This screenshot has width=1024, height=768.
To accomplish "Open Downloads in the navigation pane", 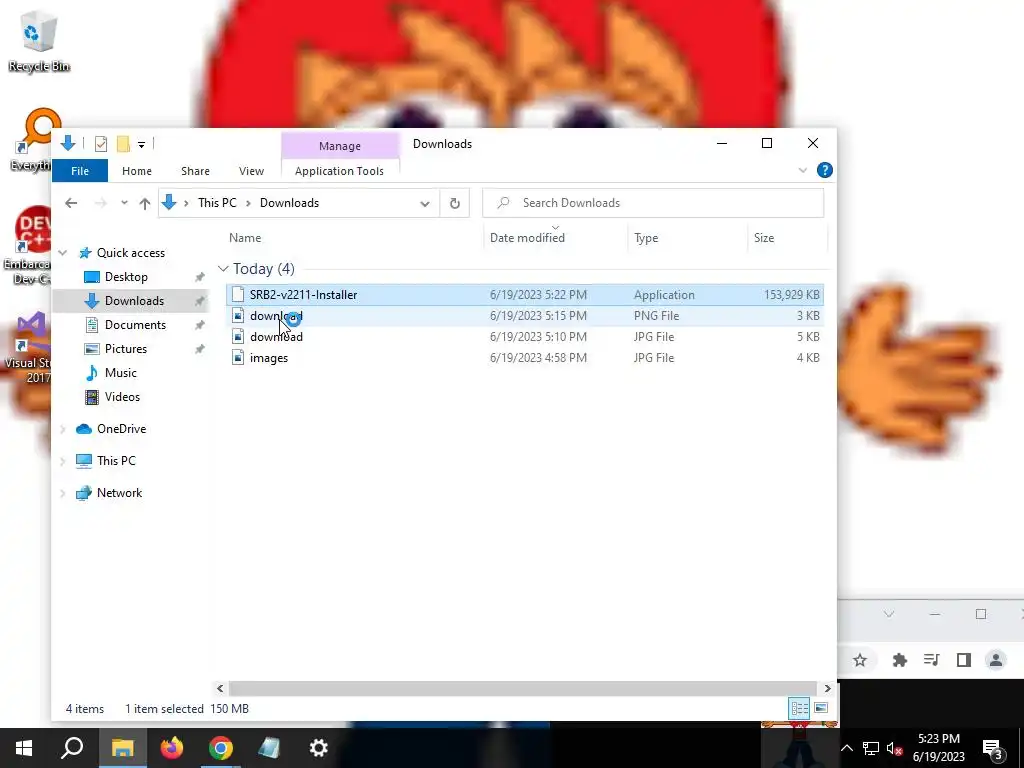I will (134, 300).
